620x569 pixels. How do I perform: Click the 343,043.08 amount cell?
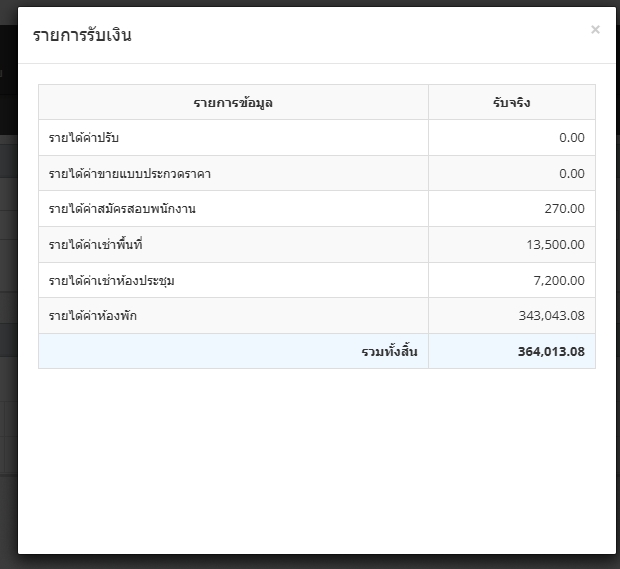pos(551,316)
